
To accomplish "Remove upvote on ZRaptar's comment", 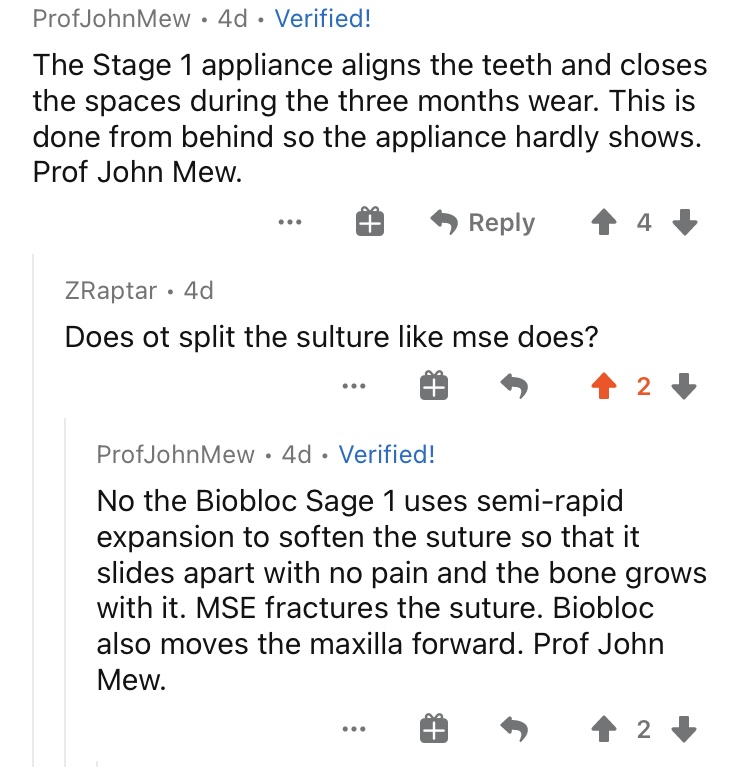I will click(604, 386).
